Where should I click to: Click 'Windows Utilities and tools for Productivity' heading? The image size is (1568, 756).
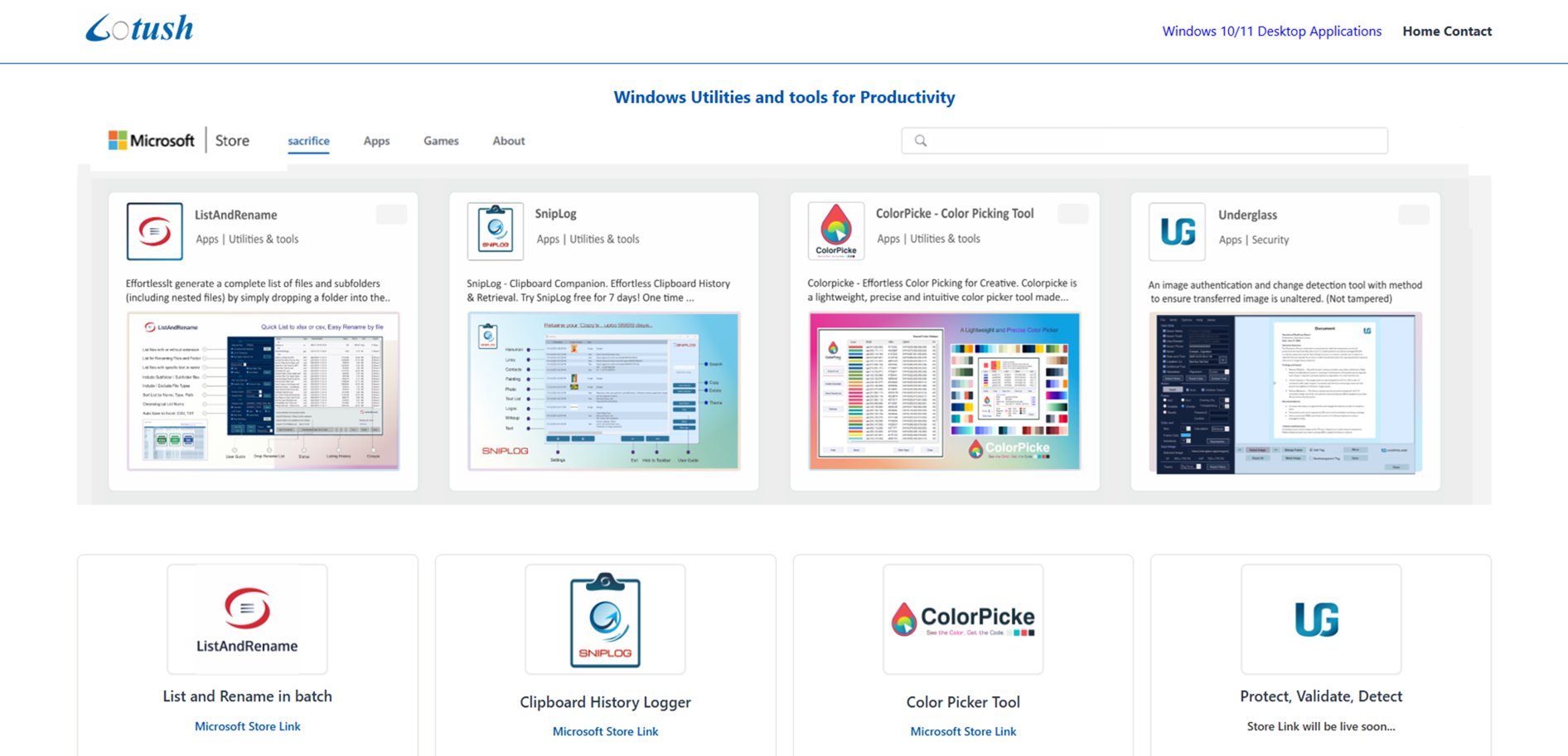(784, 97)
